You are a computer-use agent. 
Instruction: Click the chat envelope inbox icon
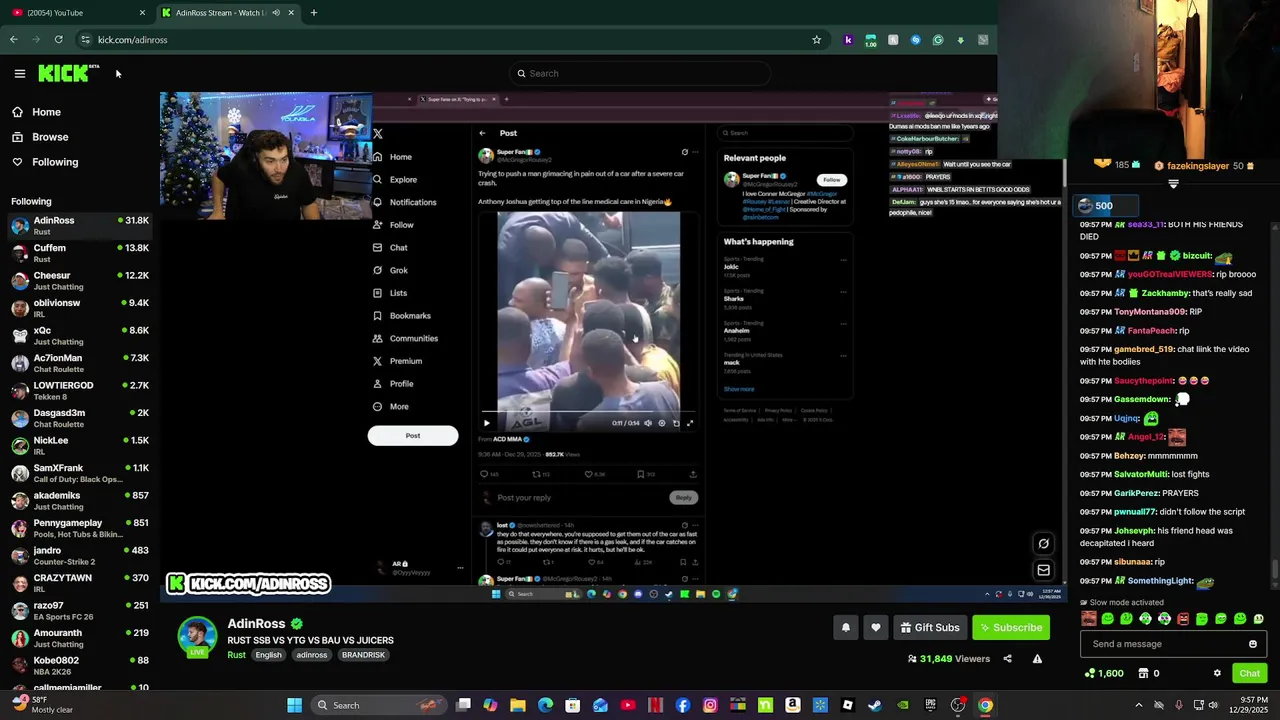click(x=1043, y=570)
